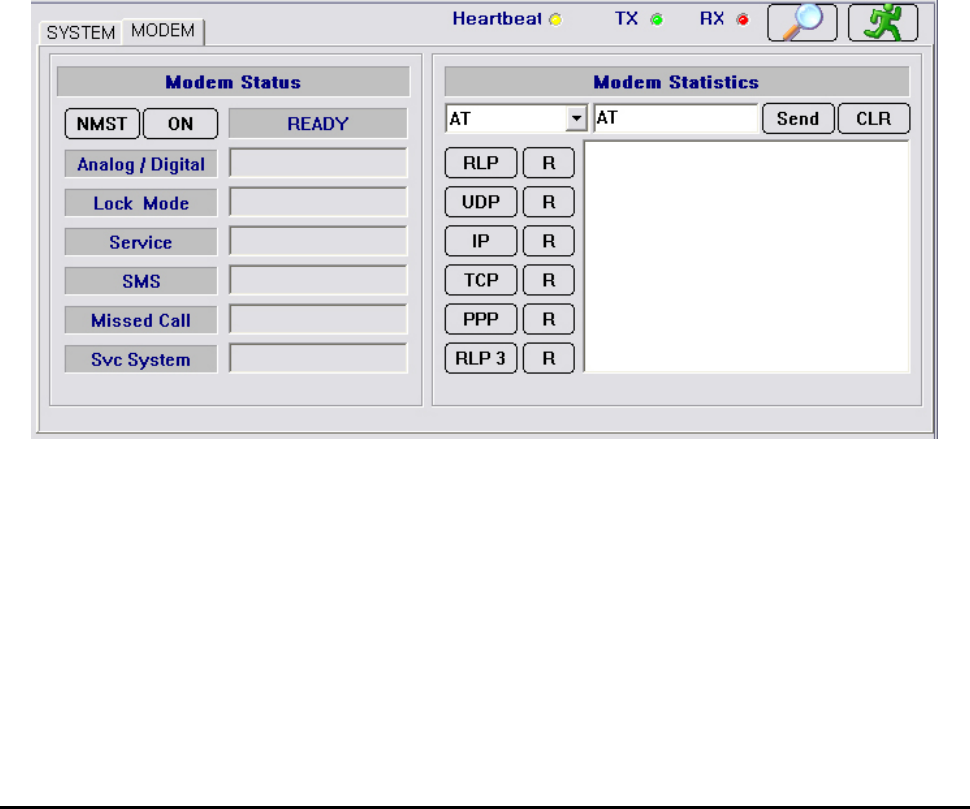970x809 pixels.
Task: Click the Lock Mode label
Action: point(141,203)
